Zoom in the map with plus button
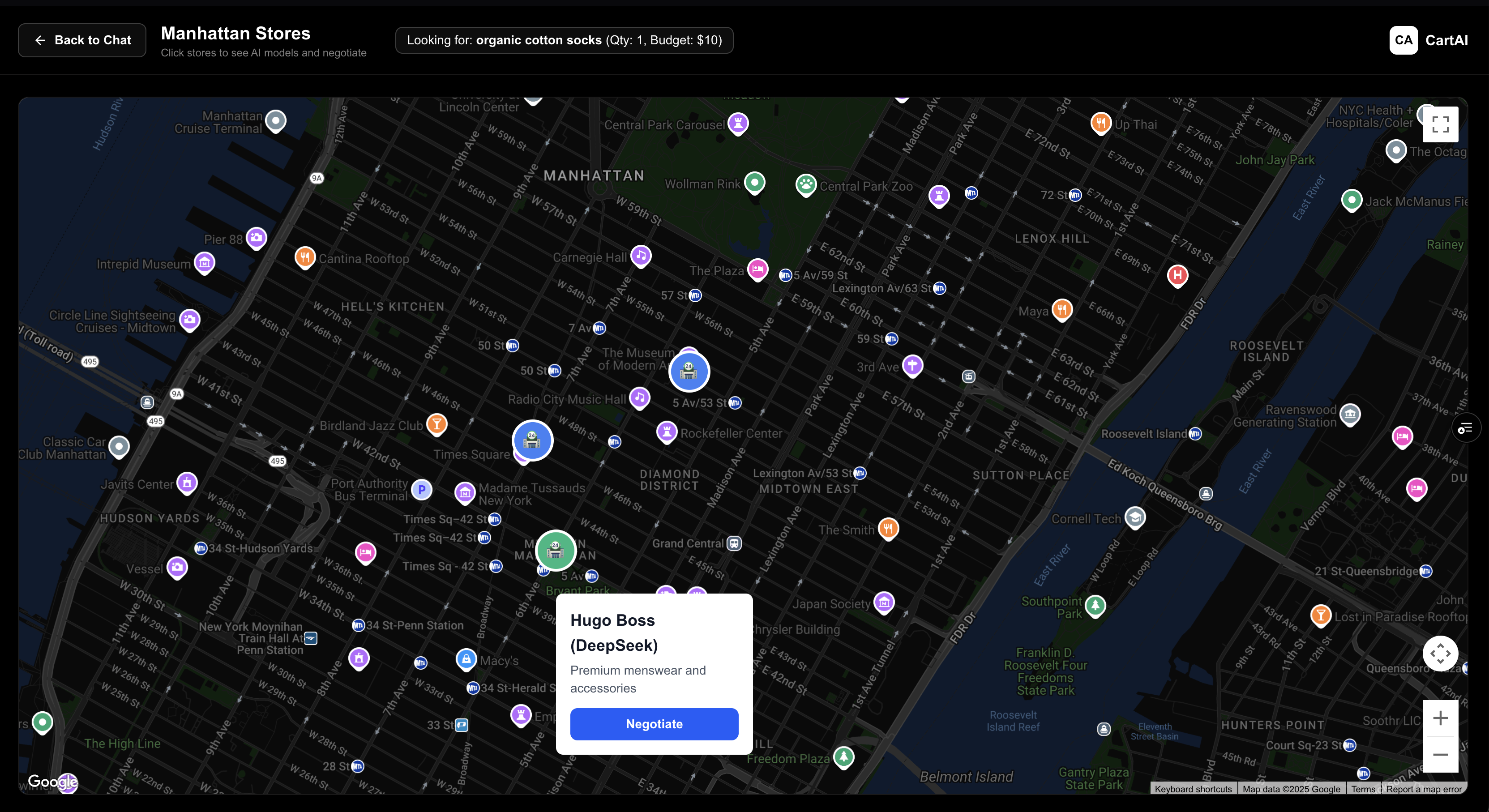Image resolution: width=1489 pixels, height=812 pixels. (1440, 718)
